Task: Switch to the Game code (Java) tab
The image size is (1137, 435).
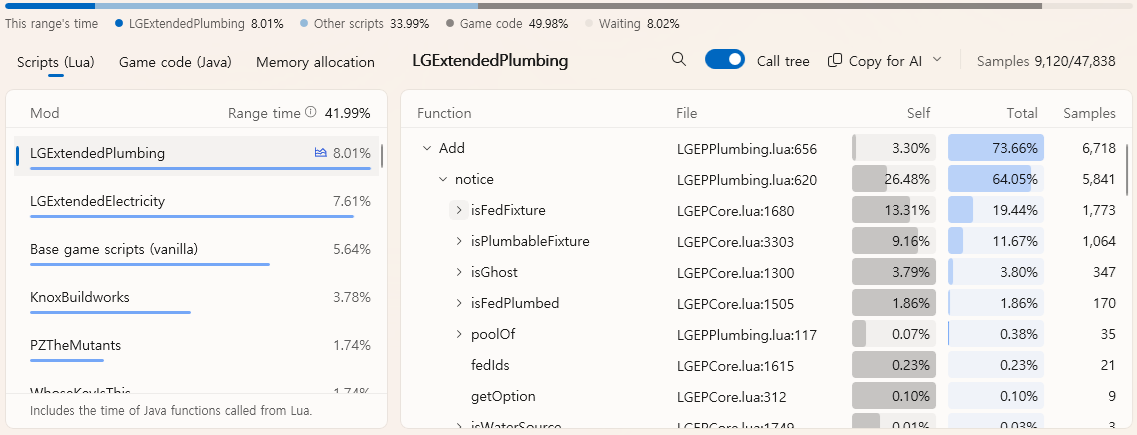Action: [175, 62]
